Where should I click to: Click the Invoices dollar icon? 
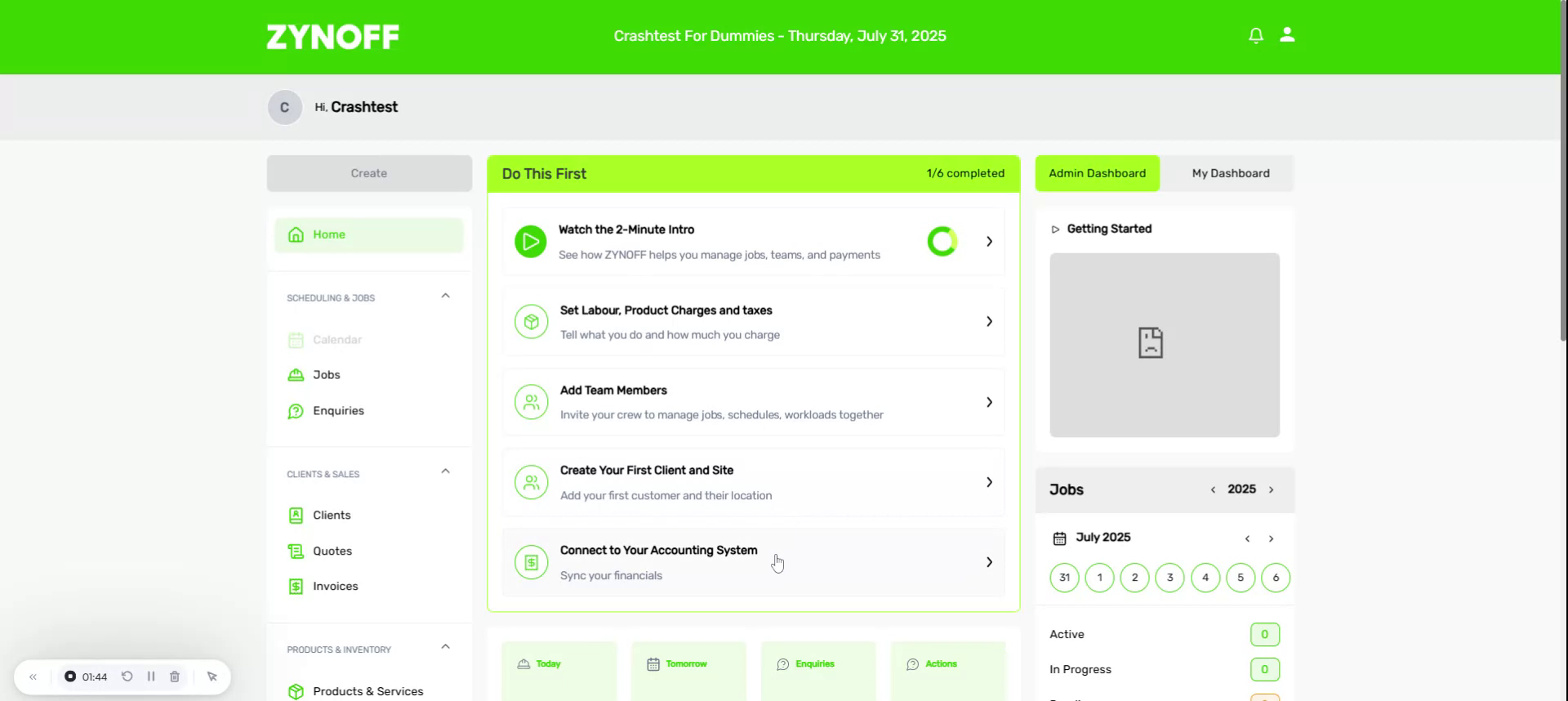click(x=296, y=587)
